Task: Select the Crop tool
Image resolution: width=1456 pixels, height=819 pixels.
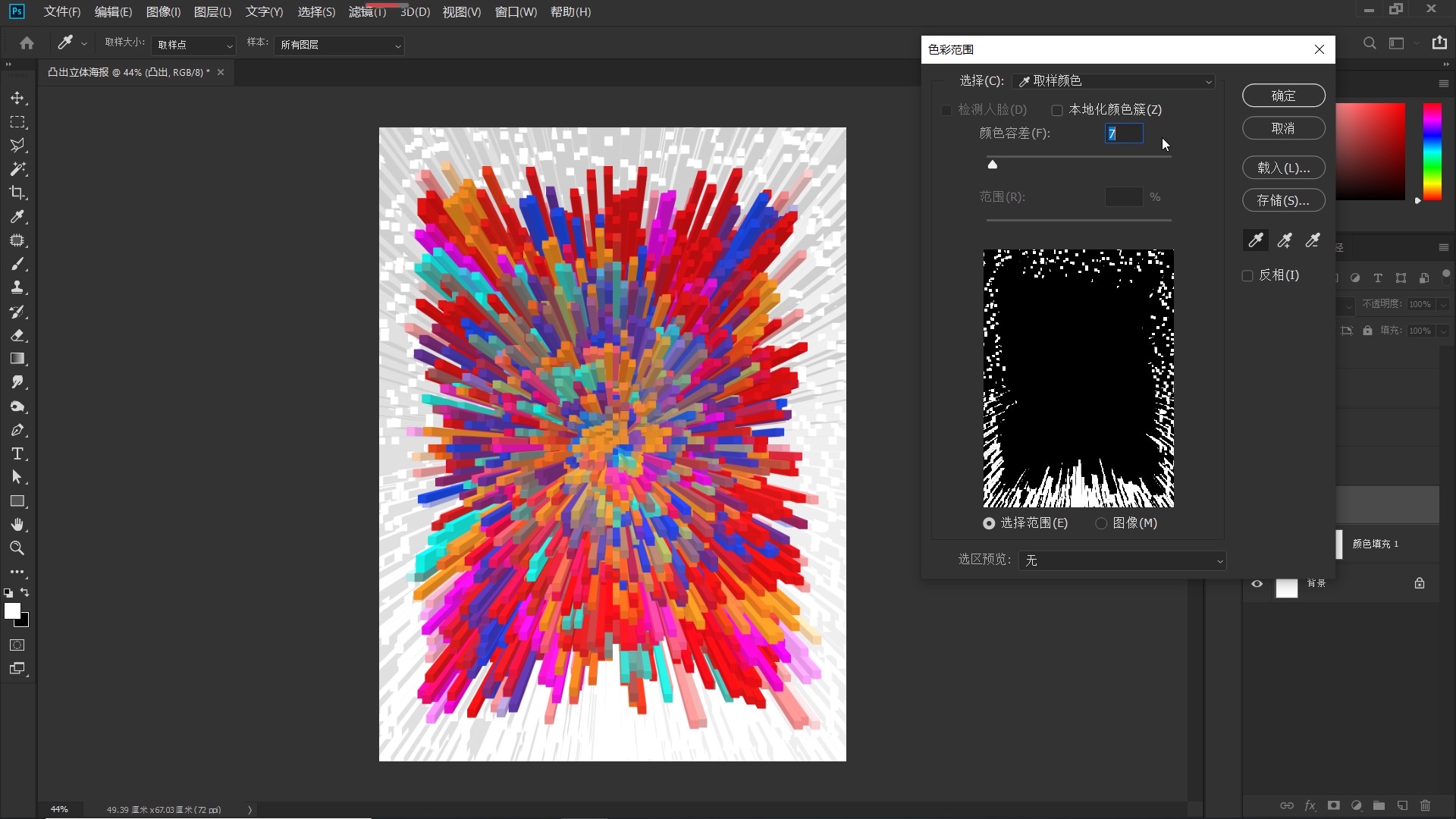Action: click(17, 193)
